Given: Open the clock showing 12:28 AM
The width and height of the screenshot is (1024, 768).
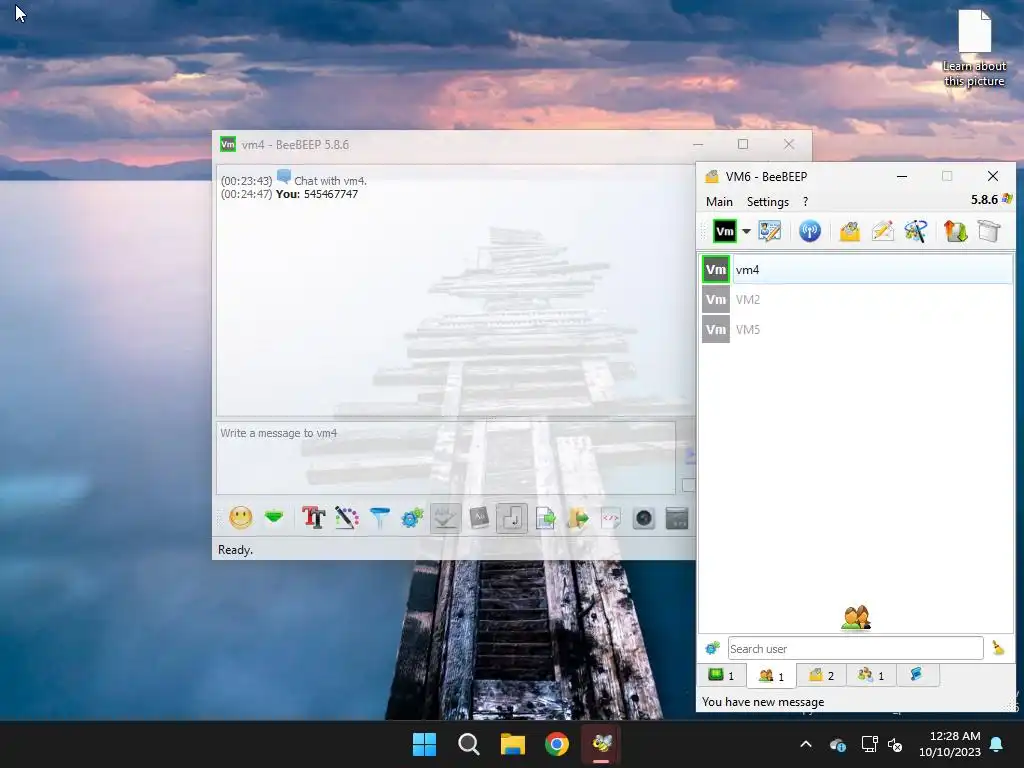Looking at the screenshot, I should (x=950, y=744).
